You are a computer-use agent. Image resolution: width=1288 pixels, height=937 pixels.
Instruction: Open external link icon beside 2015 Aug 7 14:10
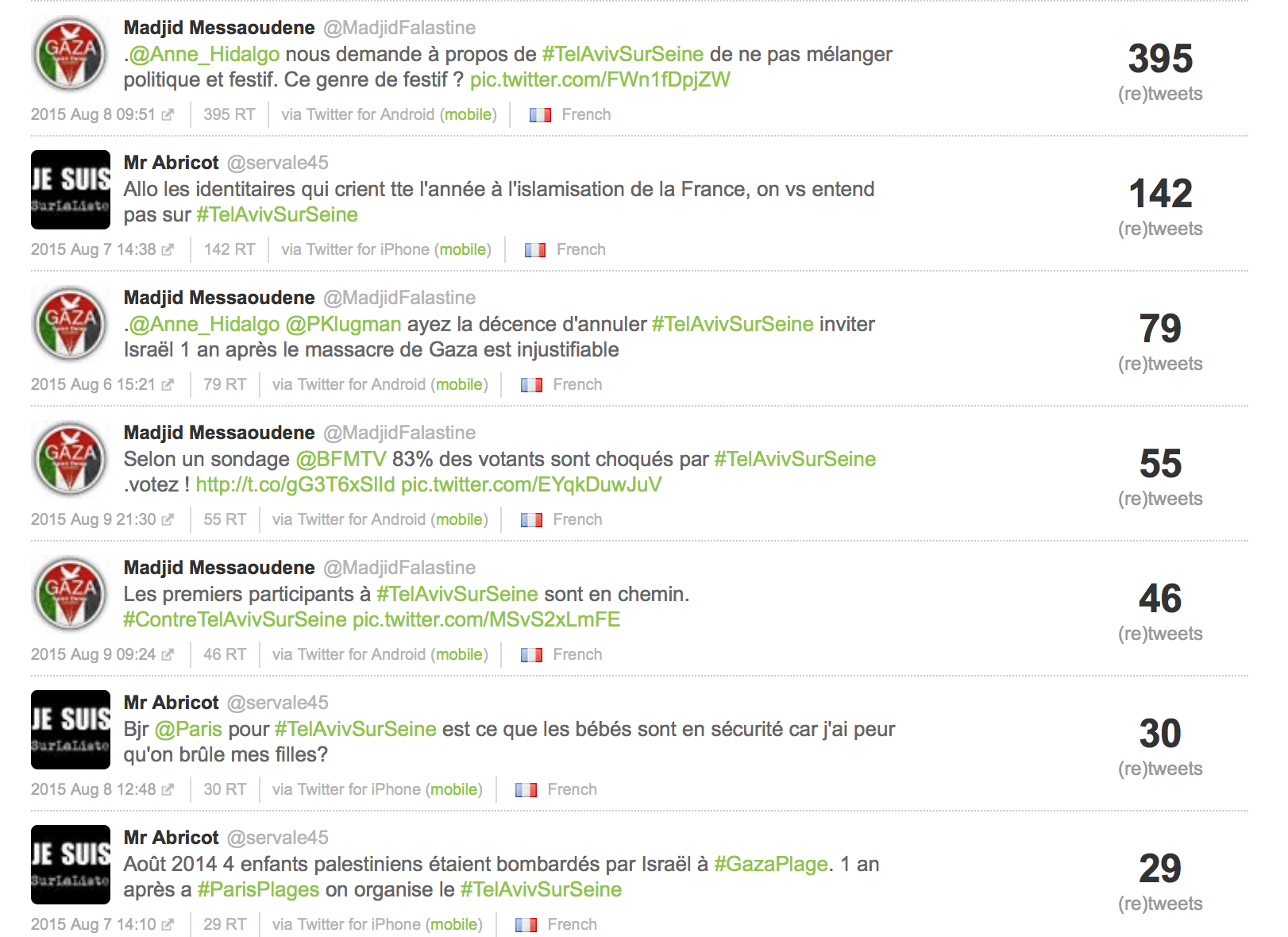point(168,925)
